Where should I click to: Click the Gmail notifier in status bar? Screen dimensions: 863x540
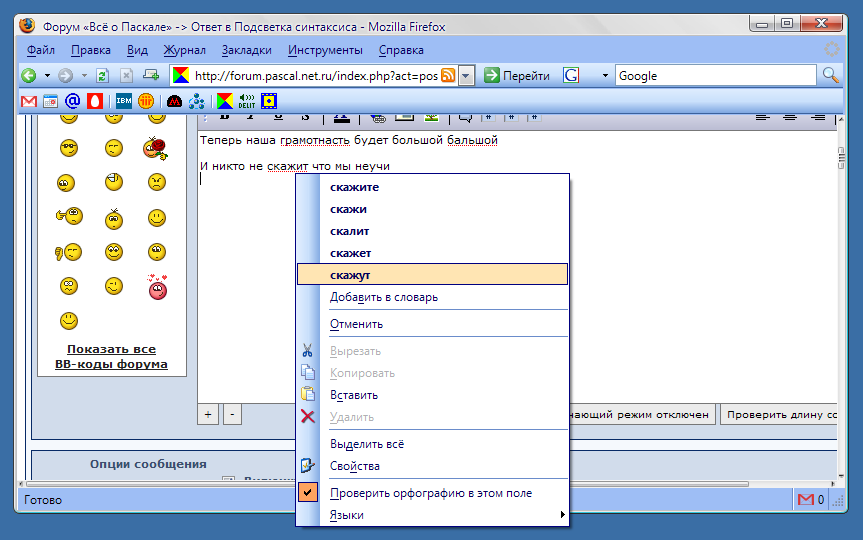pyautogui.click(x=810, y=499)
